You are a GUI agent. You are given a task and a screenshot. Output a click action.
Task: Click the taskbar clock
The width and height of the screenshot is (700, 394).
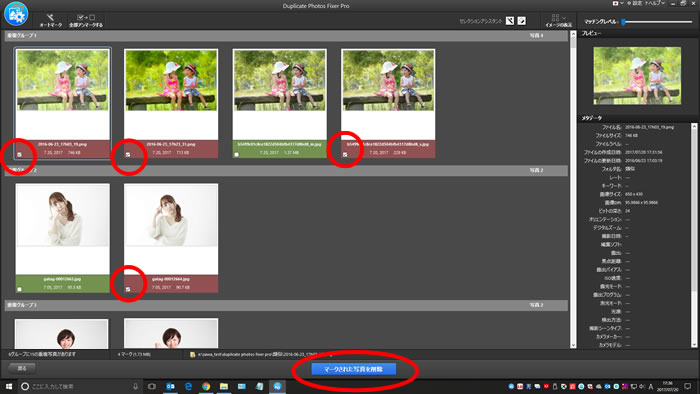pos(667,386)
